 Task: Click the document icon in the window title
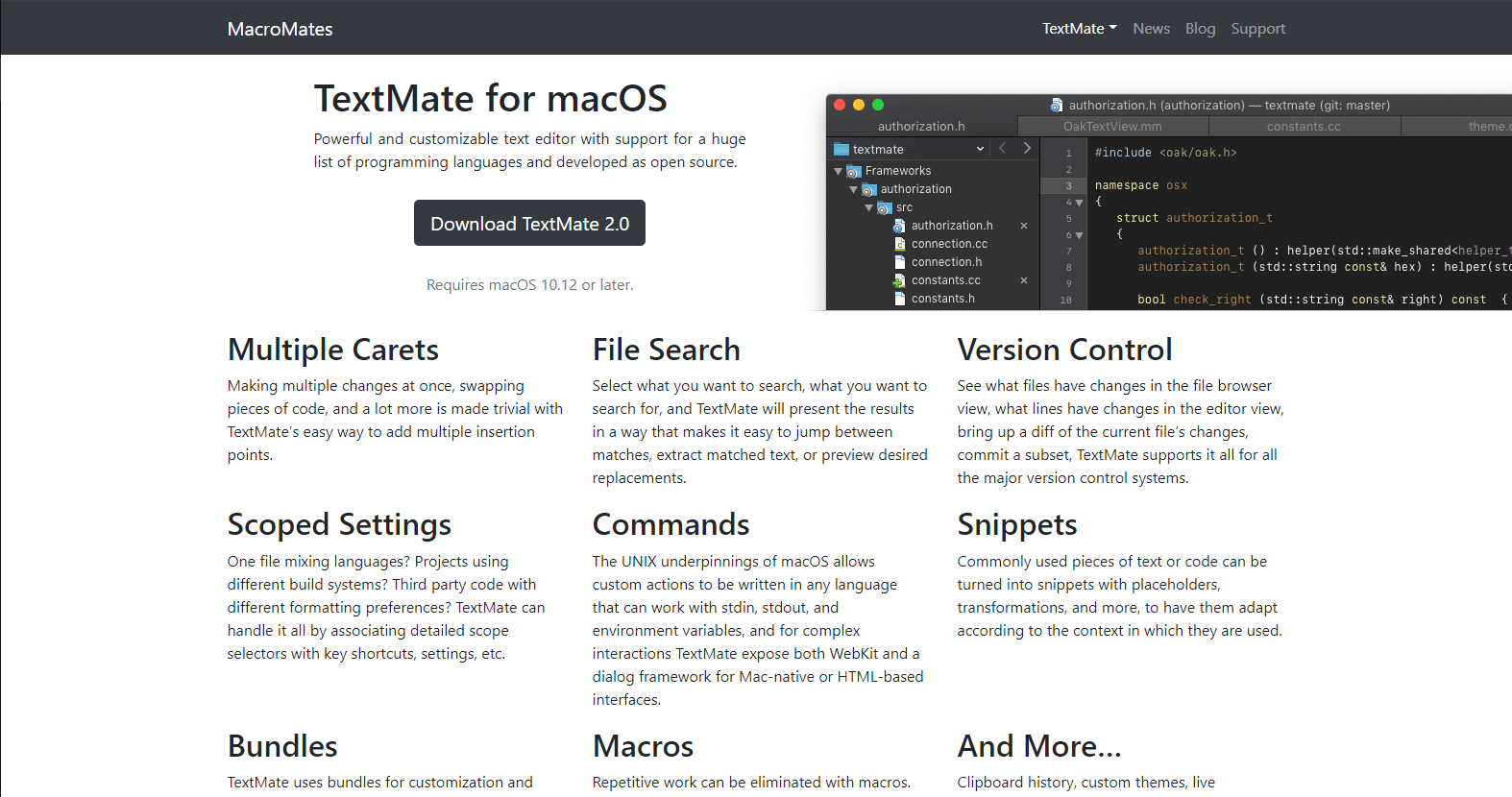point(1057,106)
